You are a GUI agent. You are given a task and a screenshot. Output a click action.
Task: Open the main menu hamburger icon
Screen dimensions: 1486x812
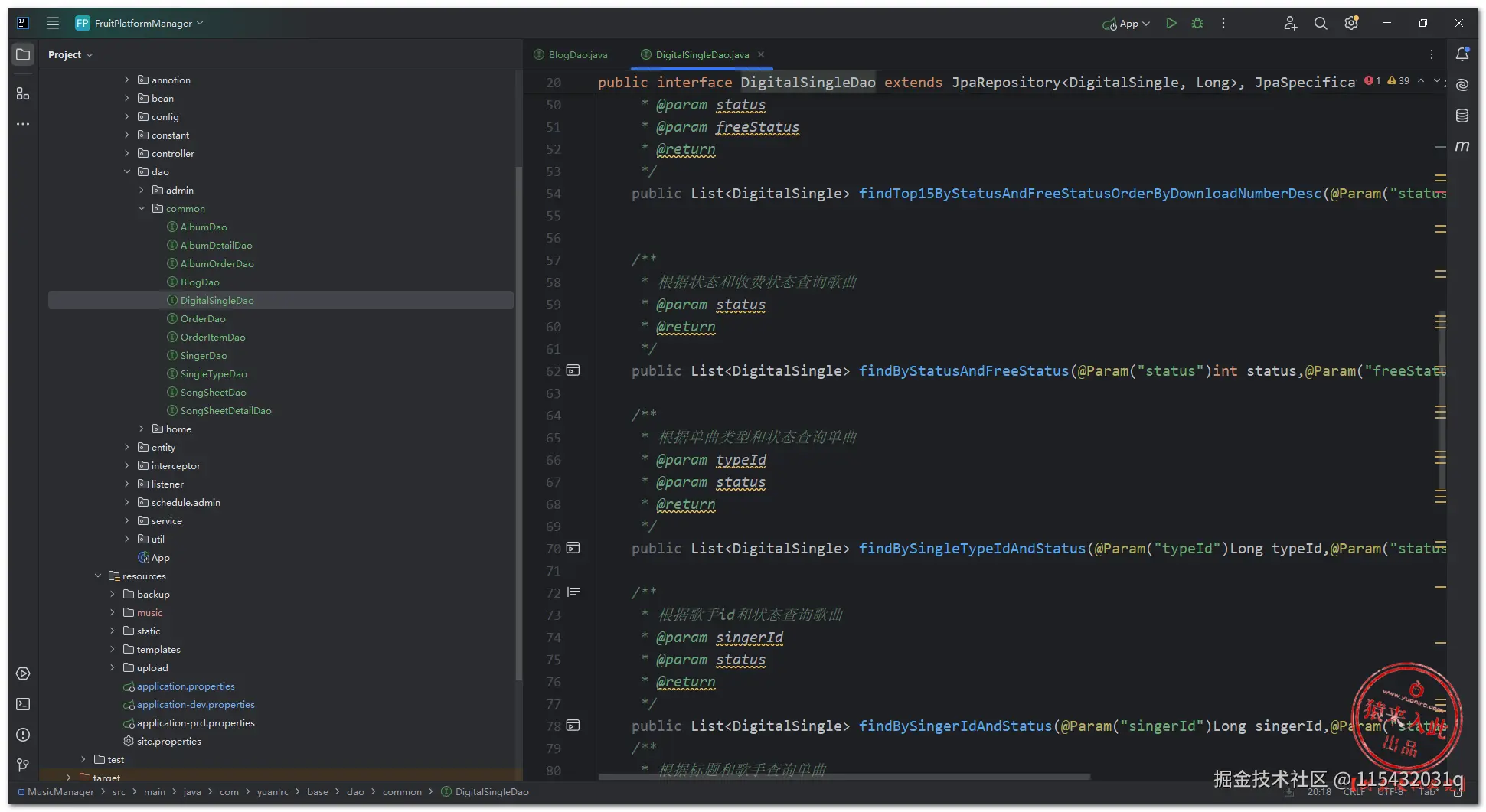coord(53,23)
